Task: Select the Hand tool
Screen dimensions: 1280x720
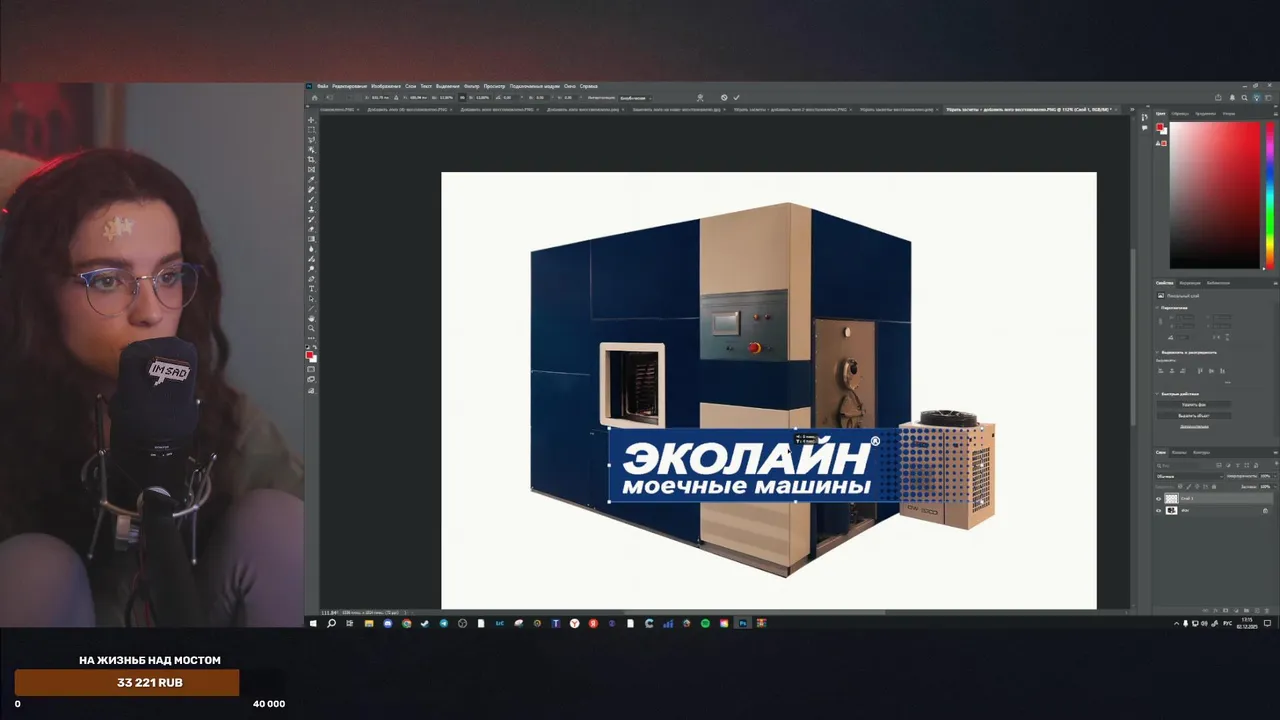Action: click(311, 318)
